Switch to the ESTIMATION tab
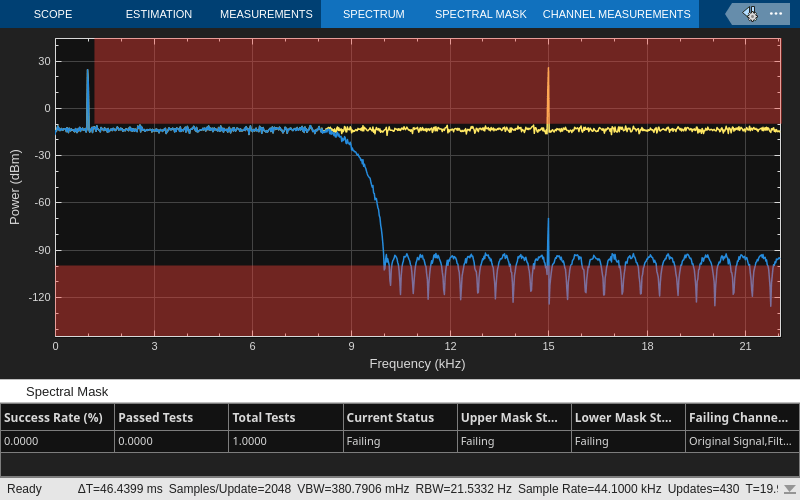The width and height of the screenshot is (800, 500). coord(159,14)
